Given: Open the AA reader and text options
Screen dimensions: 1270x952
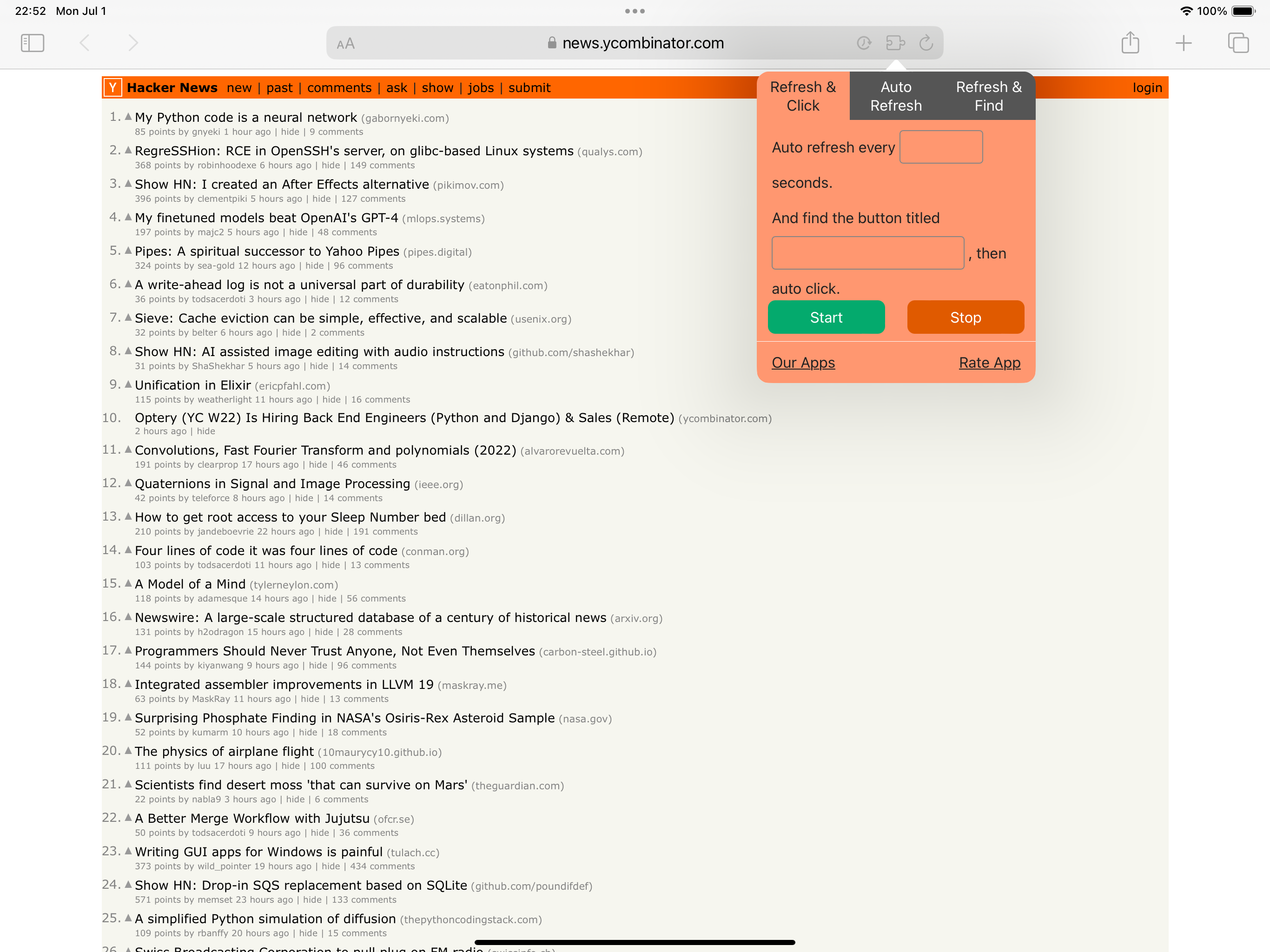Looking at the screenshot, I should [346, 44].
